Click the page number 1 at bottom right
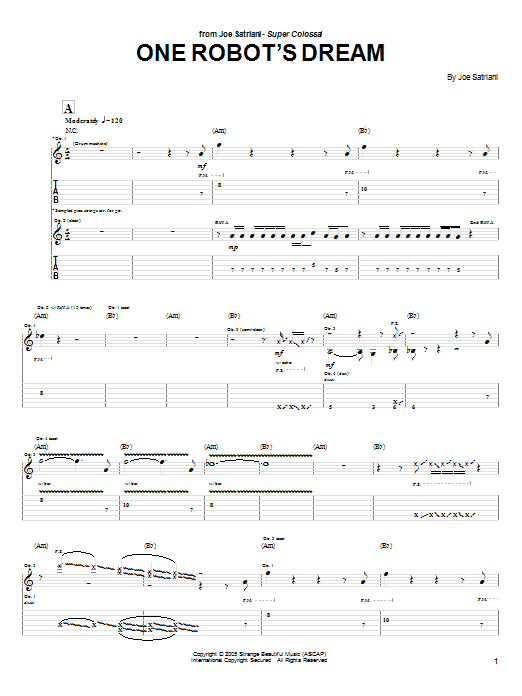 tap(496, 661)
